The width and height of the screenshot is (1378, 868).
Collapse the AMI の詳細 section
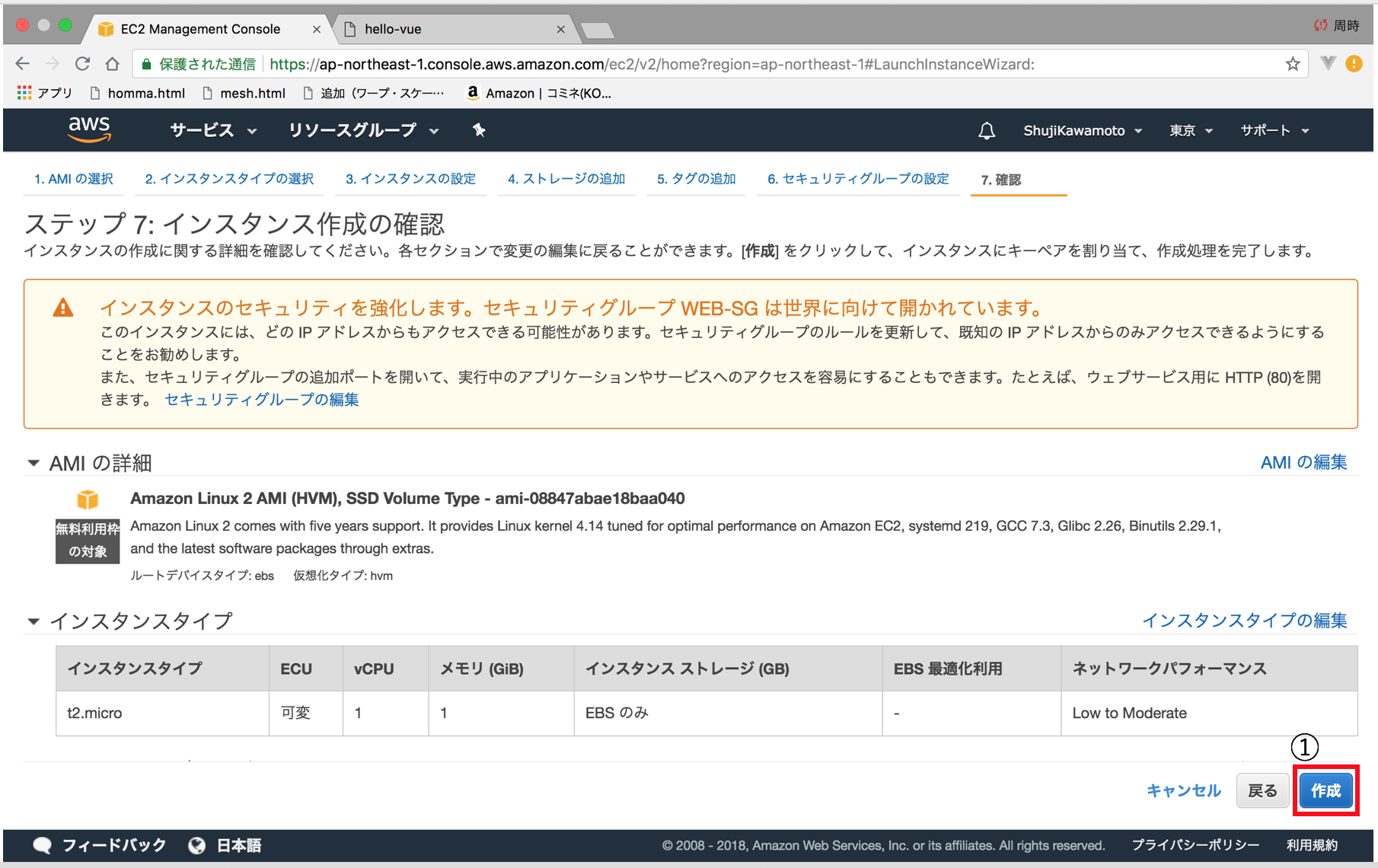pyautogui.click(x=33, y=463)
